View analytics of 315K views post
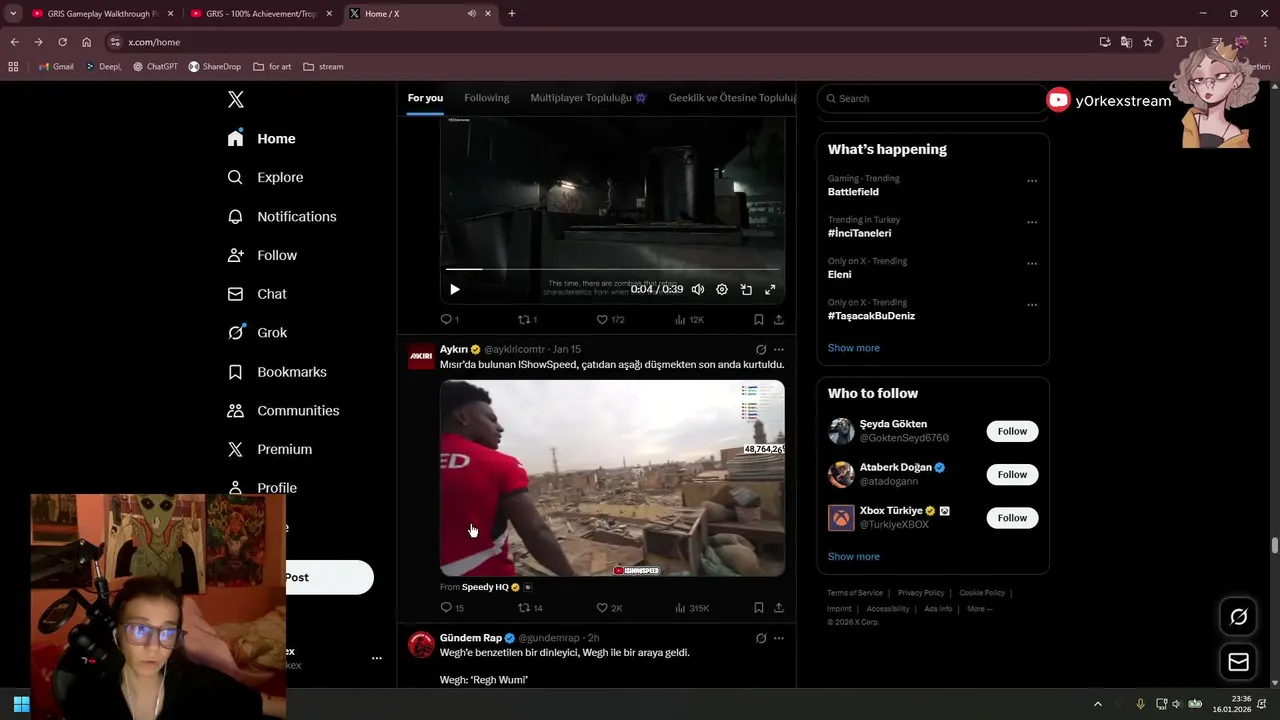 (x=691, y=607)
